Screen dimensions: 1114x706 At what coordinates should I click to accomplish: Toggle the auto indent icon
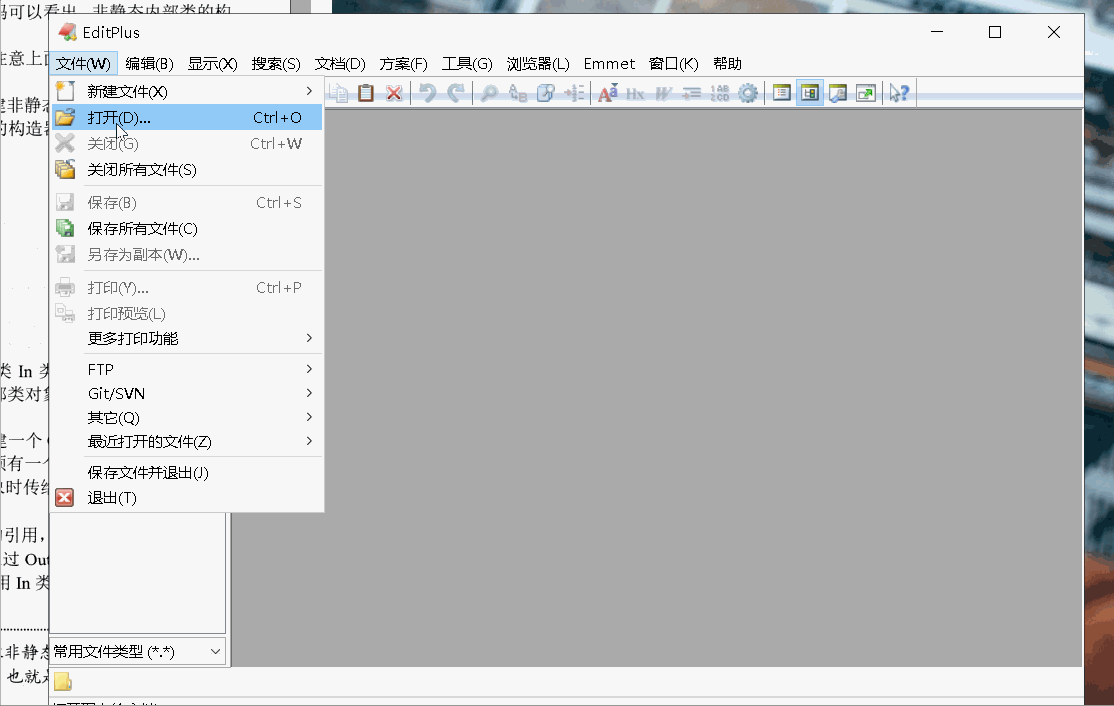pyautogui.click(x=691, y=93)
